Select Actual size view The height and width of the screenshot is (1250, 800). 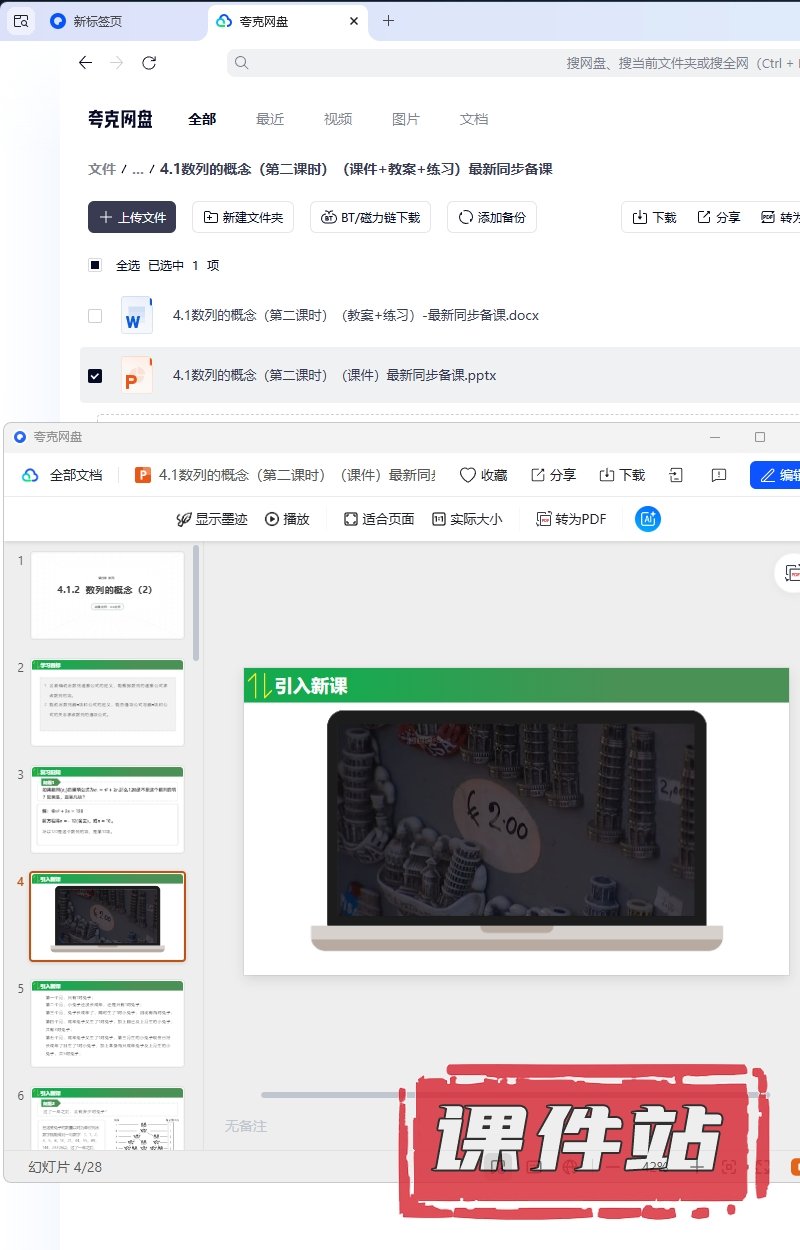point(467,519)
